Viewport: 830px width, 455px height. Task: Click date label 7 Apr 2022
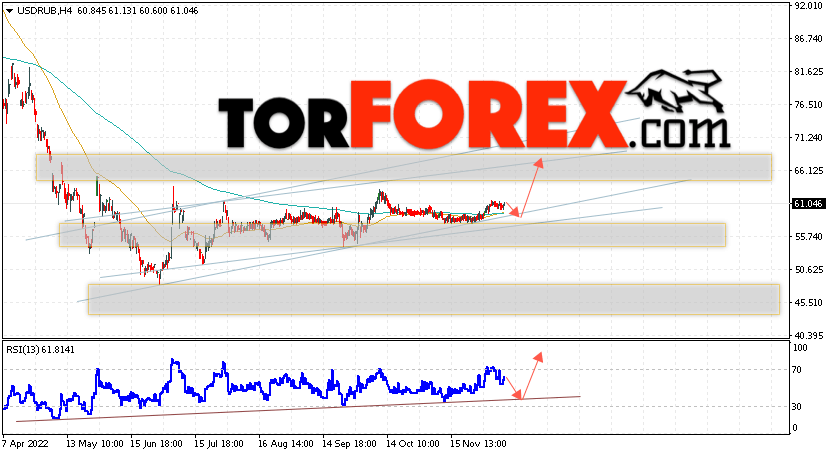(x=25, y=443)
